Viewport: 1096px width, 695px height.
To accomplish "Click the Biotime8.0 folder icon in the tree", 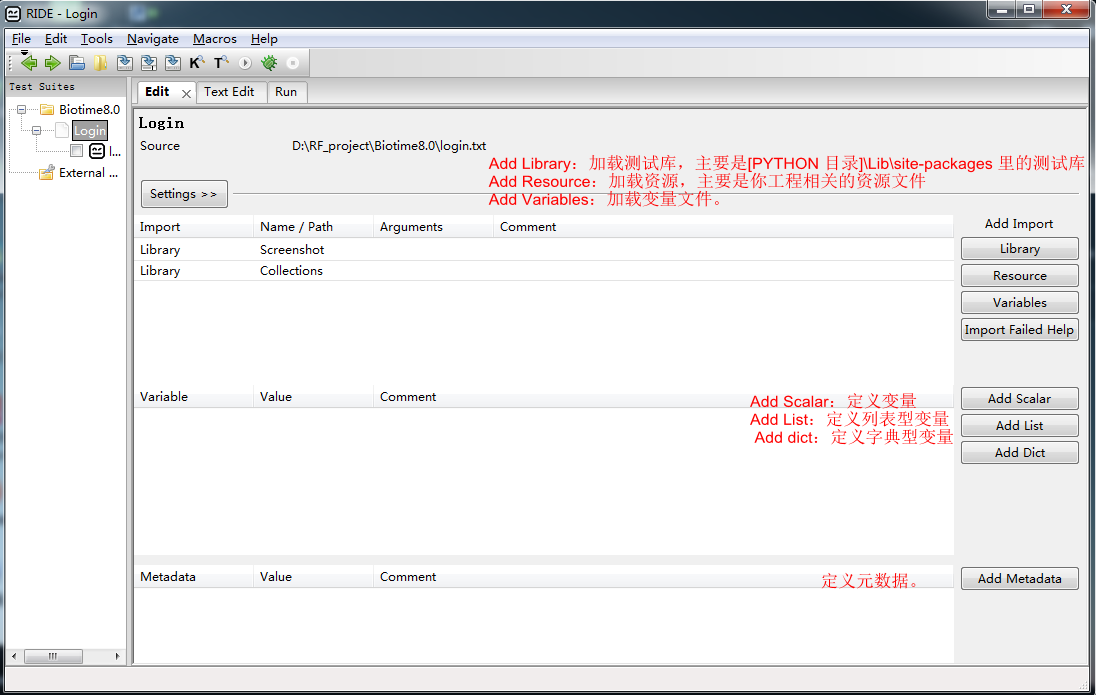I will [47, 109].
